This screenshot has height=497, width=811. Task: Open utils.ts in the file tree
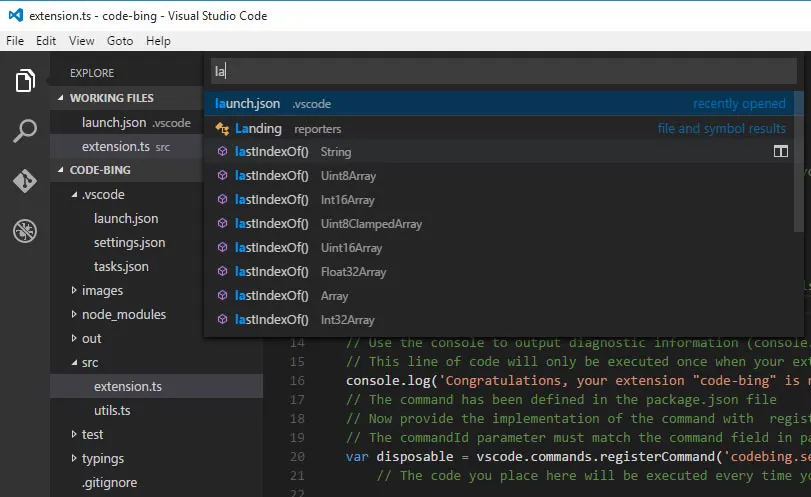pos(112,411)
